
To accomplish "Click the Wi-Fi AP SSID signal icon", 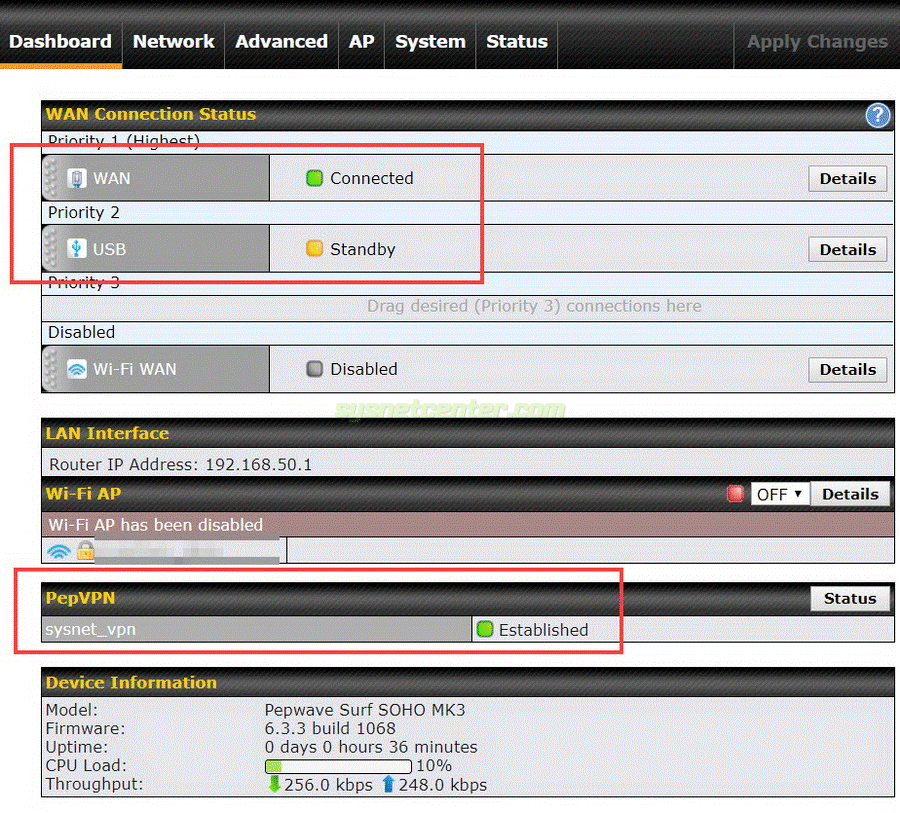I will point(59,551).
